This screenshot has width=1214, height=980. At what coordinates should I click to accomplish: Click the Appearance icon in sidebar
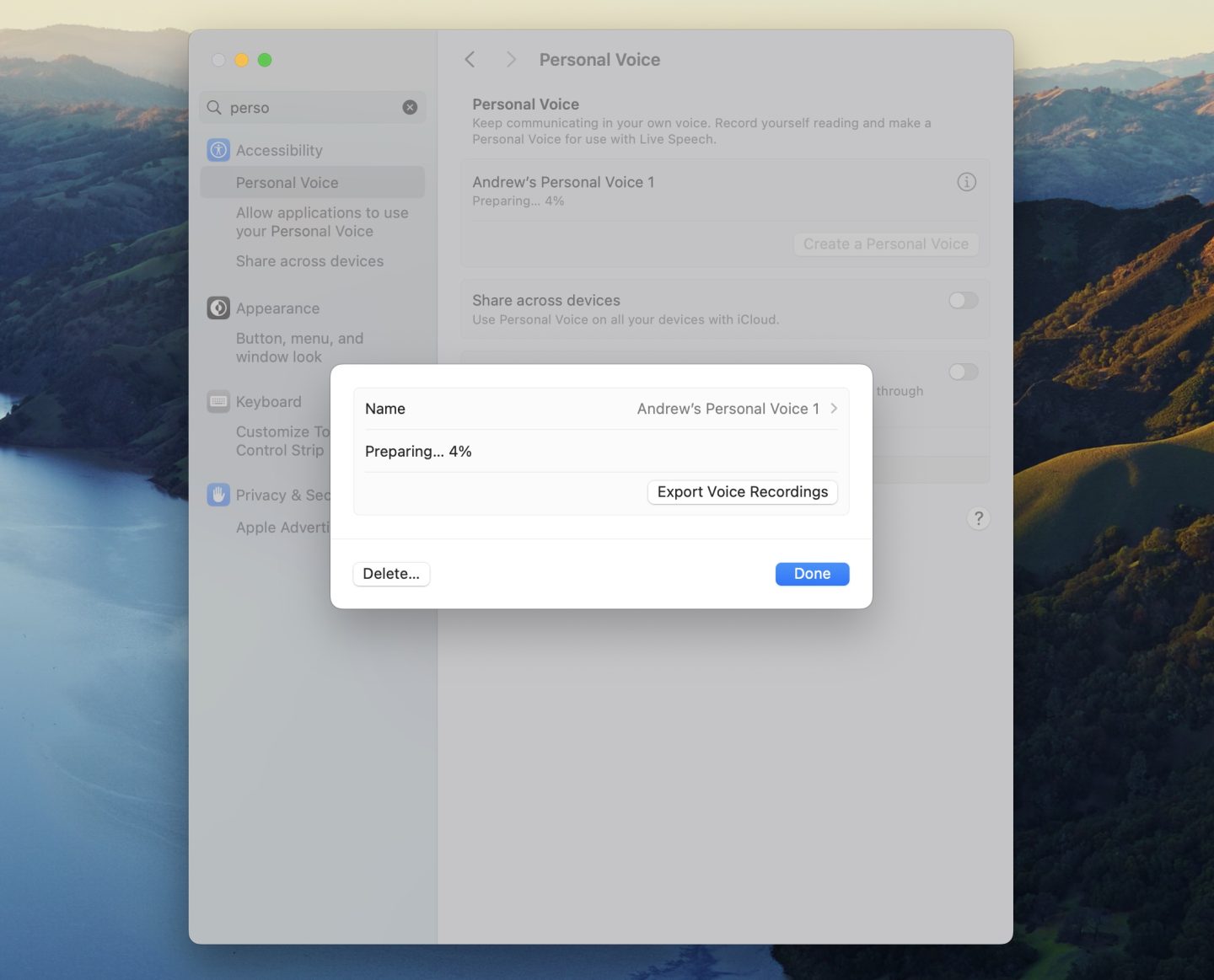pyautogui.click(x=218, y=308)
